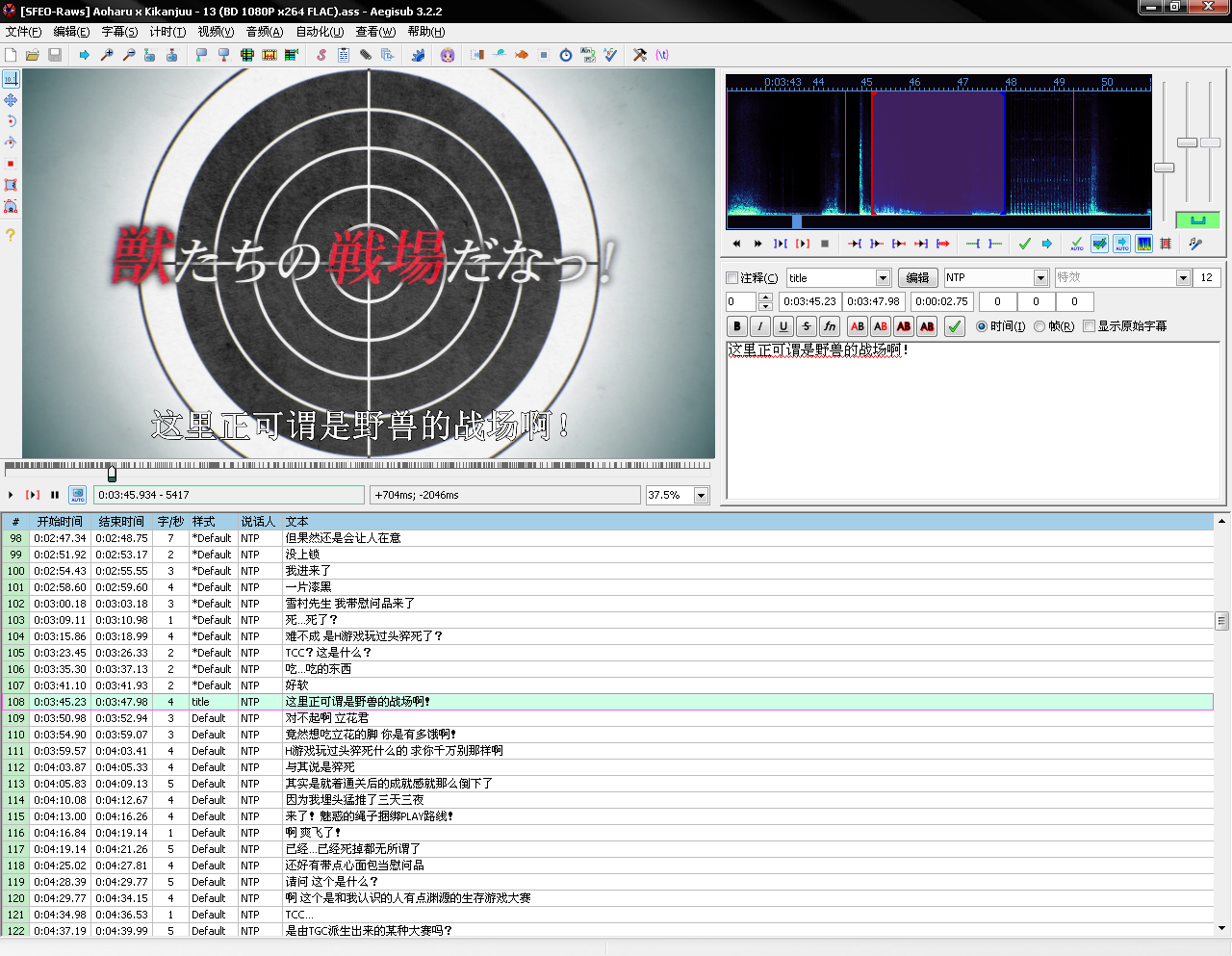Zoom the video in with the magnifier plus icon
Viewport: 1232px width, 956px height.
tap(107, 55)
